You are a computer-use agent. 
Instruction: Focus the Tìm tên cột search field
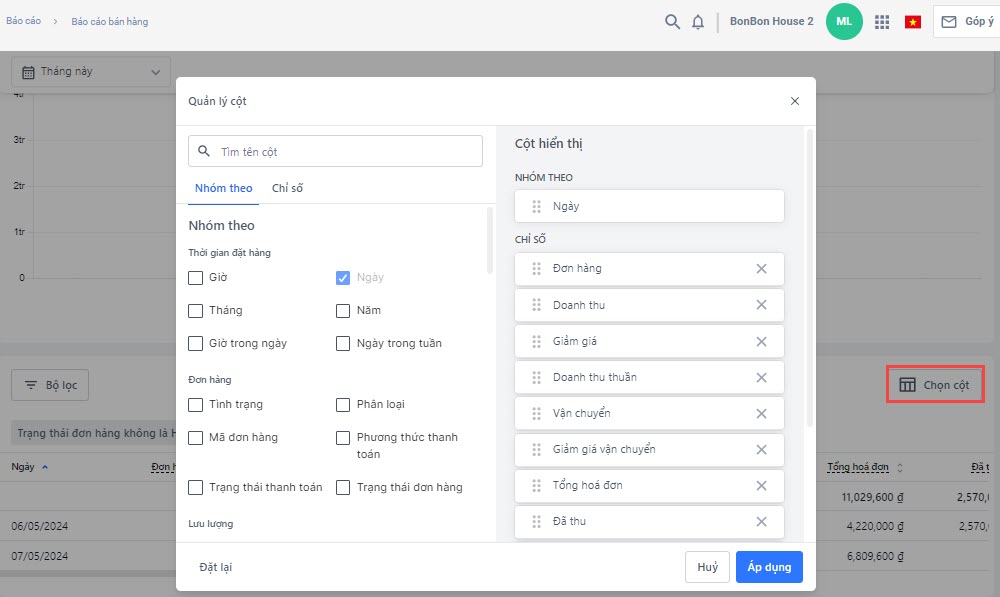coord(345,152)
